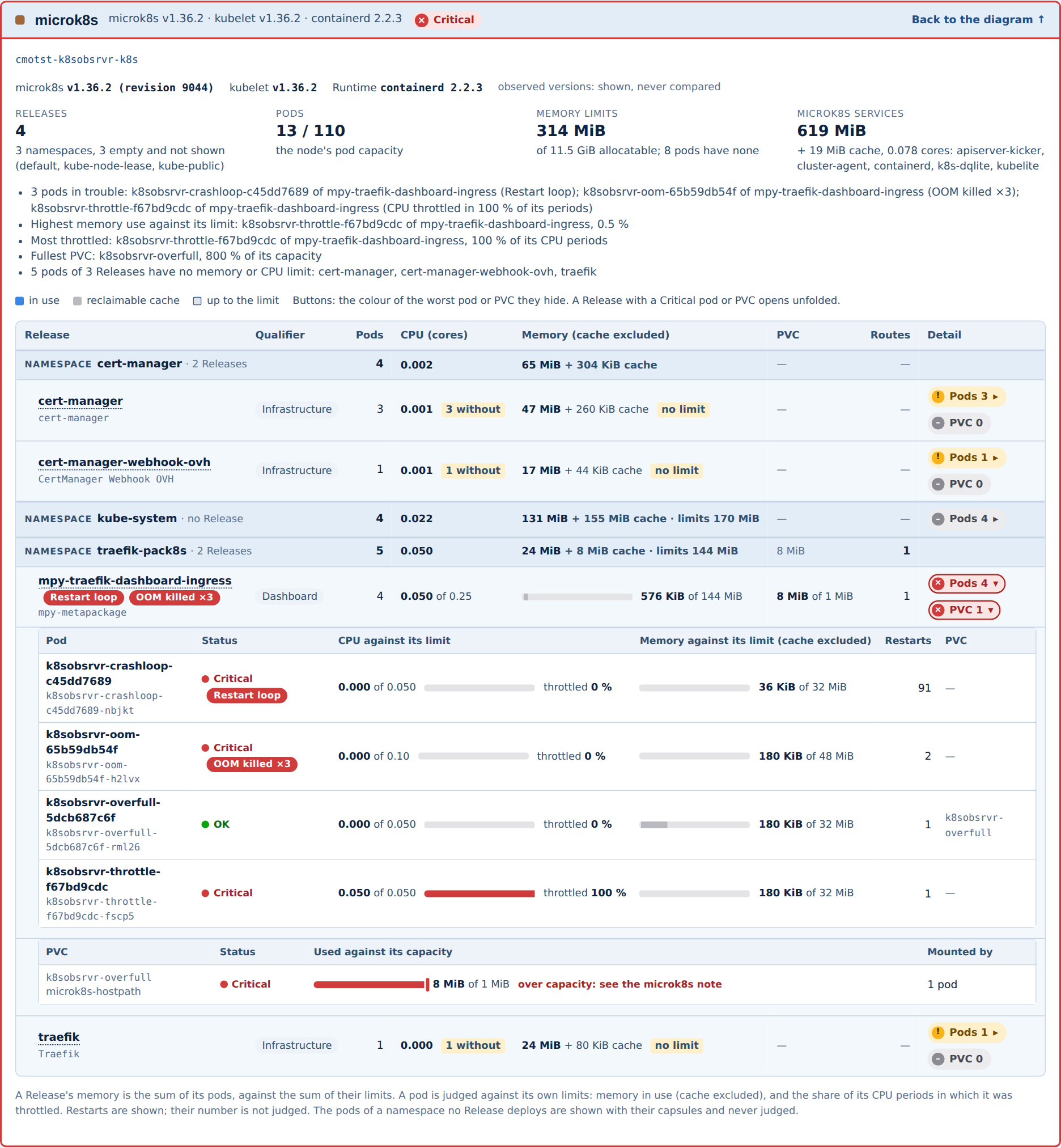Collapse the PVC 1 section toggle
Image resolution: width=1061 pixels, height=1148 pixels.
pyautogui.click(x=964, y=610)
